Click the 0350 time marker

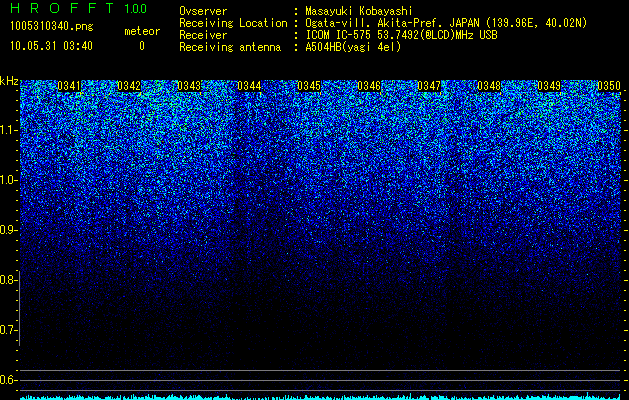point(609,86)
